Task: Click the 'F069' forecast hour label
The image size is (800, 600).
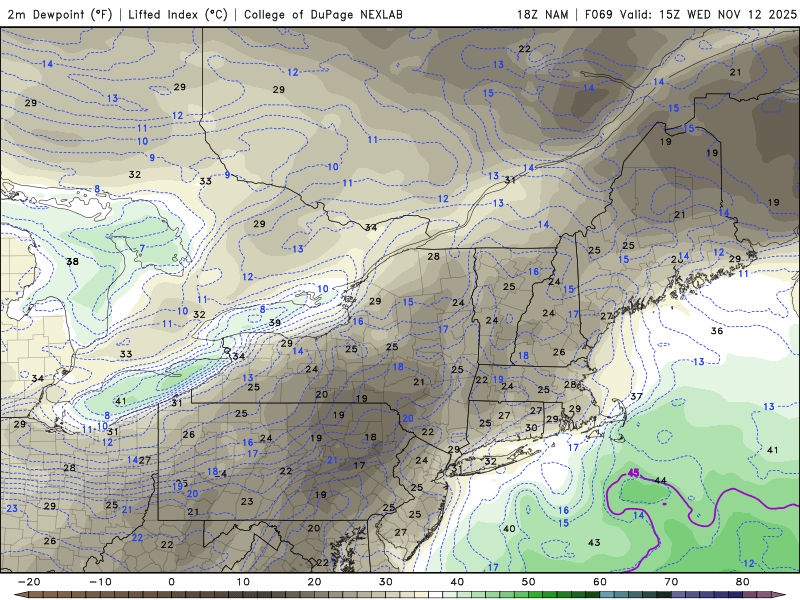Action: tap(598, 14)
